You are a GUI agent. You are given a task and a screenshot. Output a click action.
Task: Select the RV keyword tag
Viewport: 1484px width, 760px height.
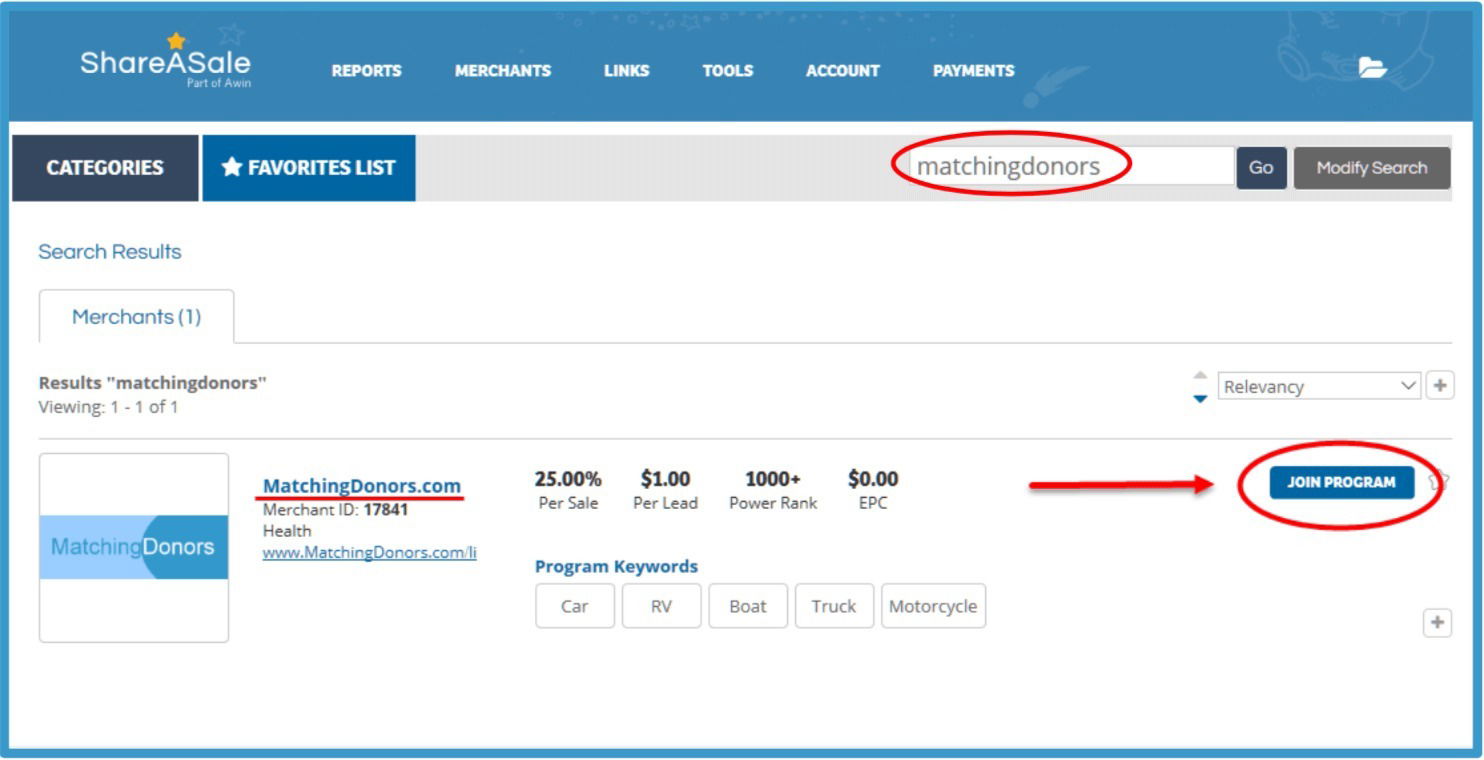pos(662,606)
